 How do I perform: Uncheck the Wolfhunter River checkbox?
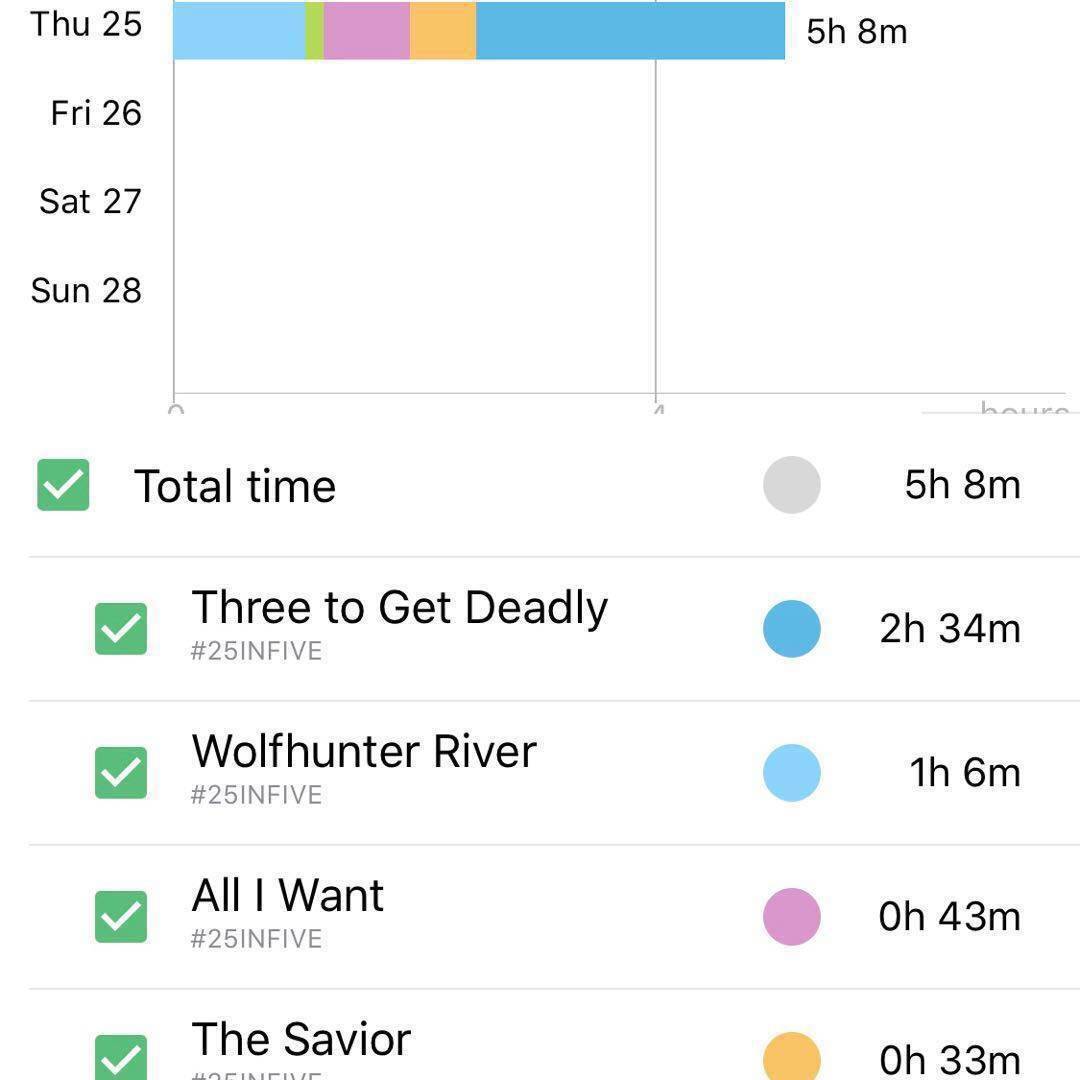[121, 773]
